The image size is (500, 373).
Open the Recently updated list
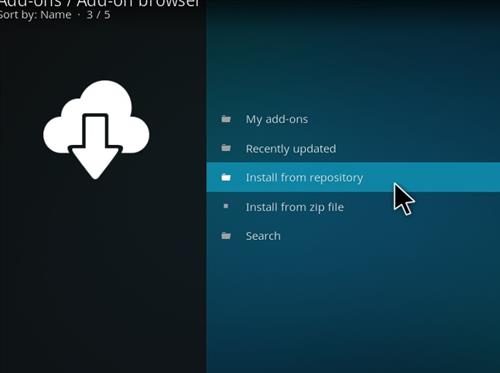tap(291, 149)
